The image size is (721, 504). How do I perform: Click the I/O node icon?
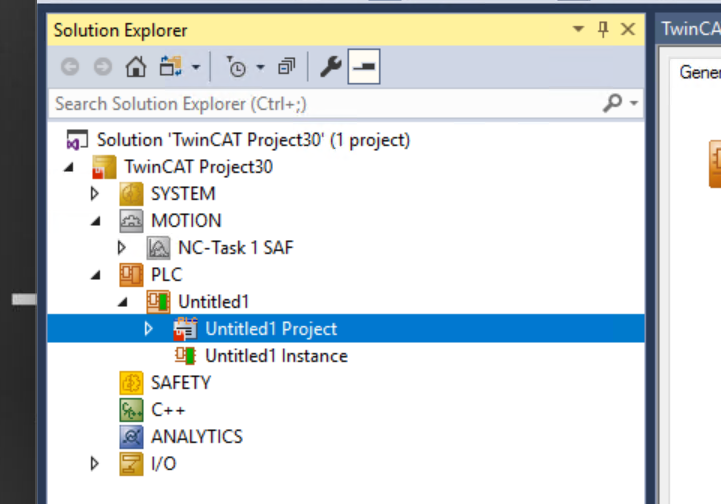tap(131, 464)
